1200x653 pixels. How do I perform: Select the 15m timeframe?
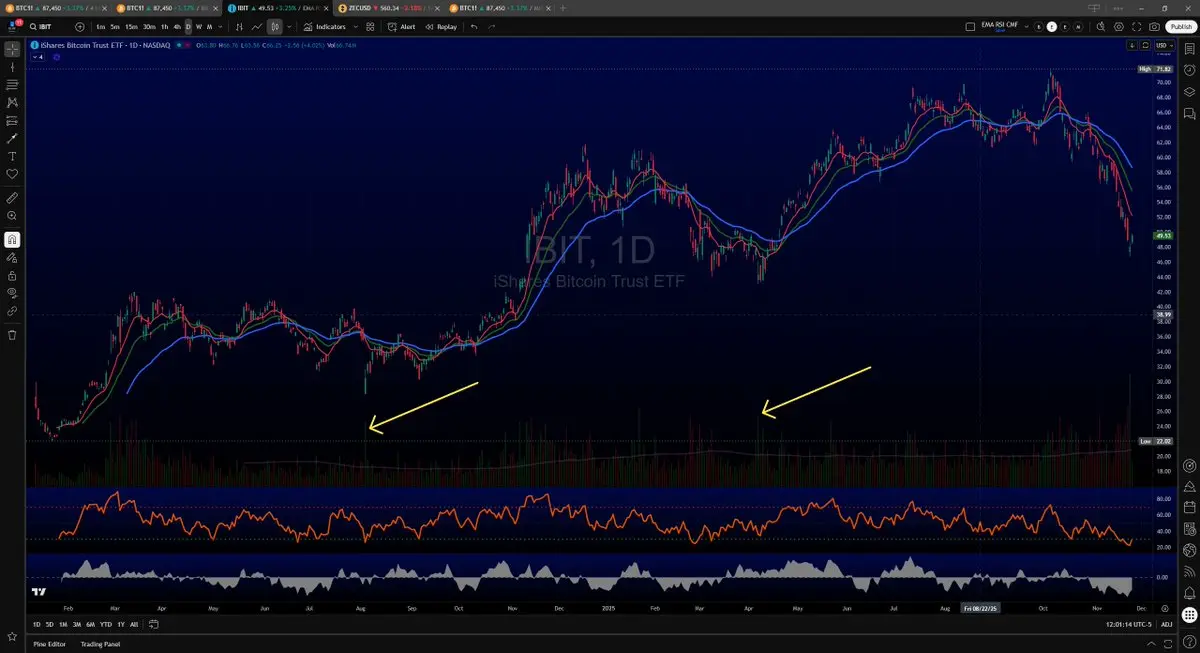coord(131,27)
